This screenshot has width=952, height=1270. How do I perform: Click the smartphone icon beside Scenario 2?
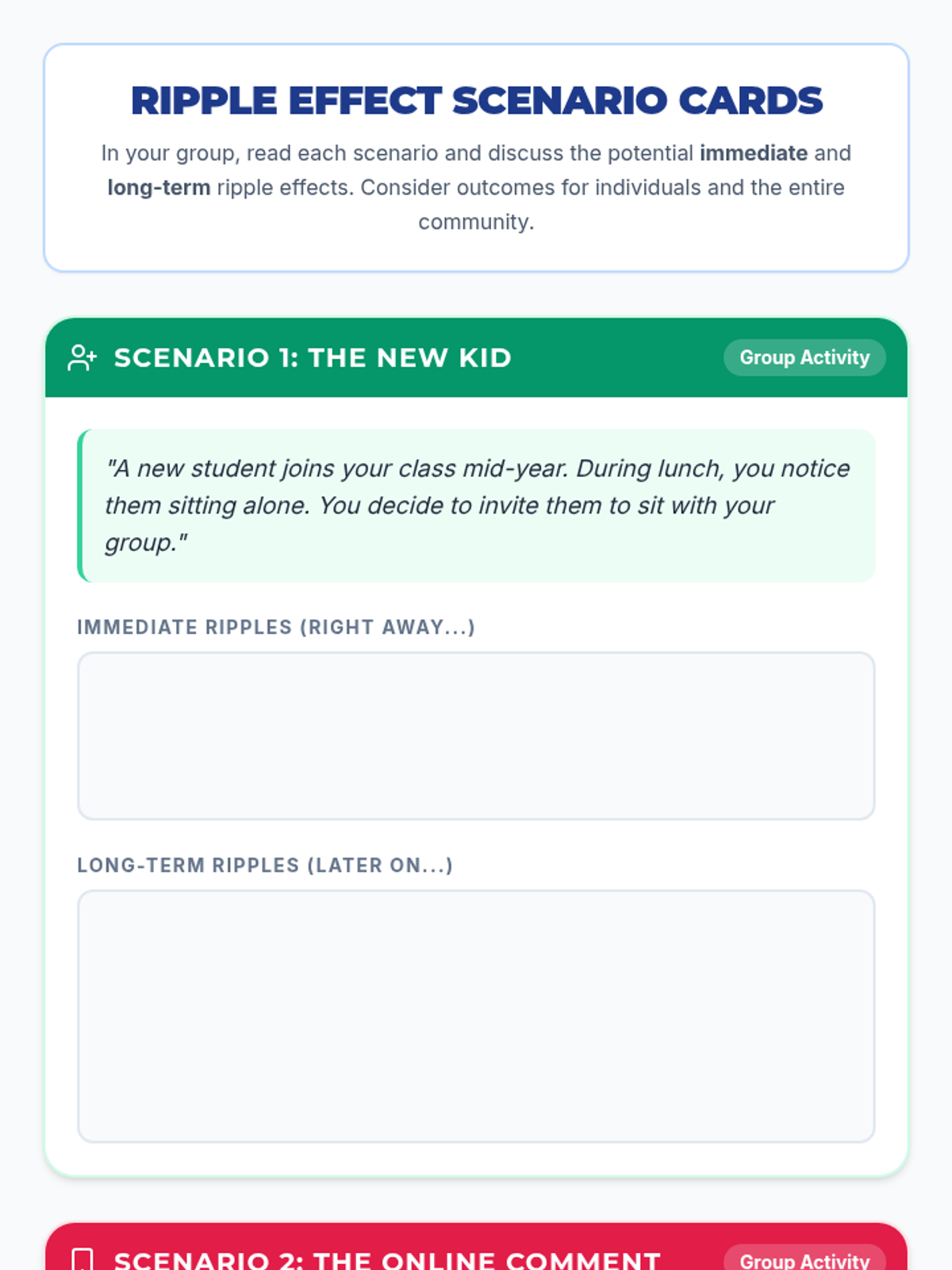click(83, 1260)
